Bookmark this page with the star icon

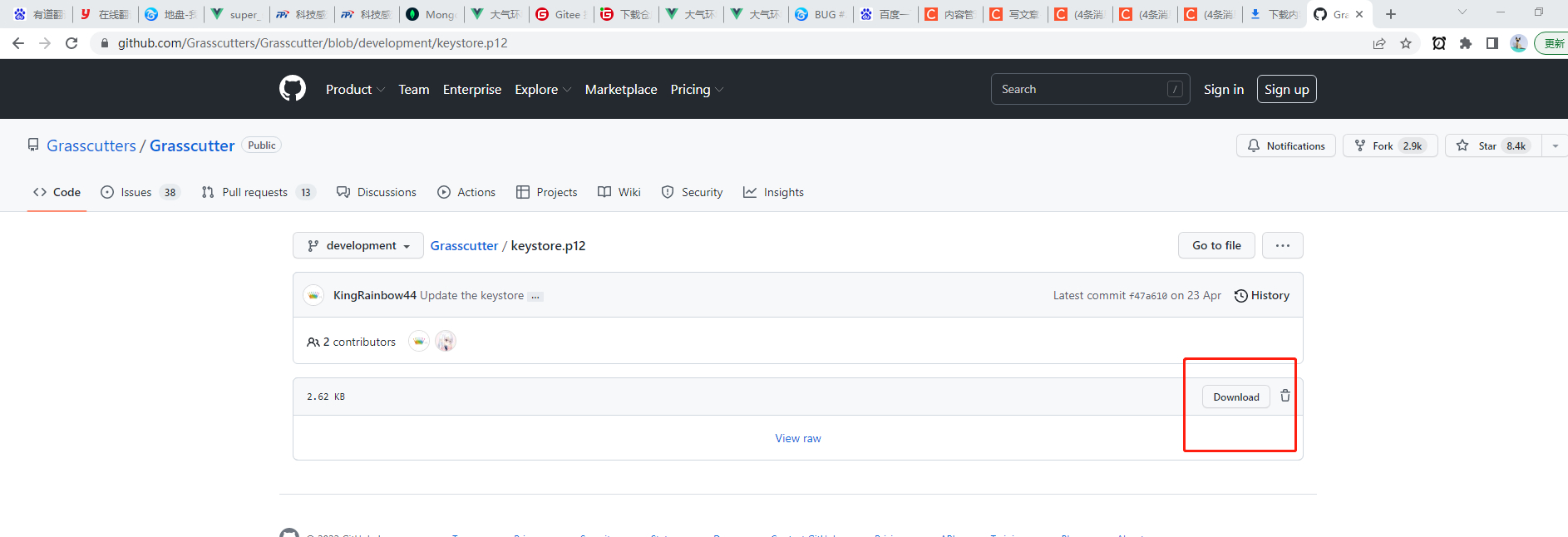(x=1406, y=43)
